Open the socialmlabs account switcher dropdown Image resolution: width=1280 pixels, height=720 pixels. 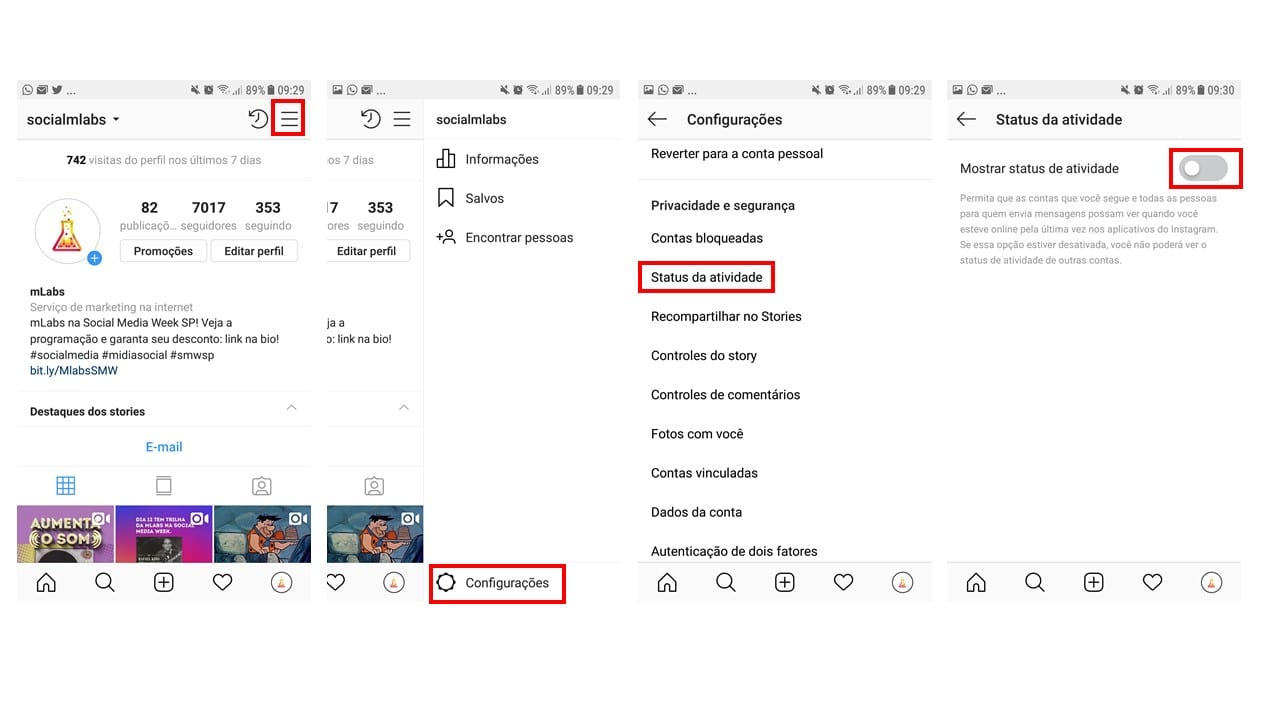coord(73,120)
